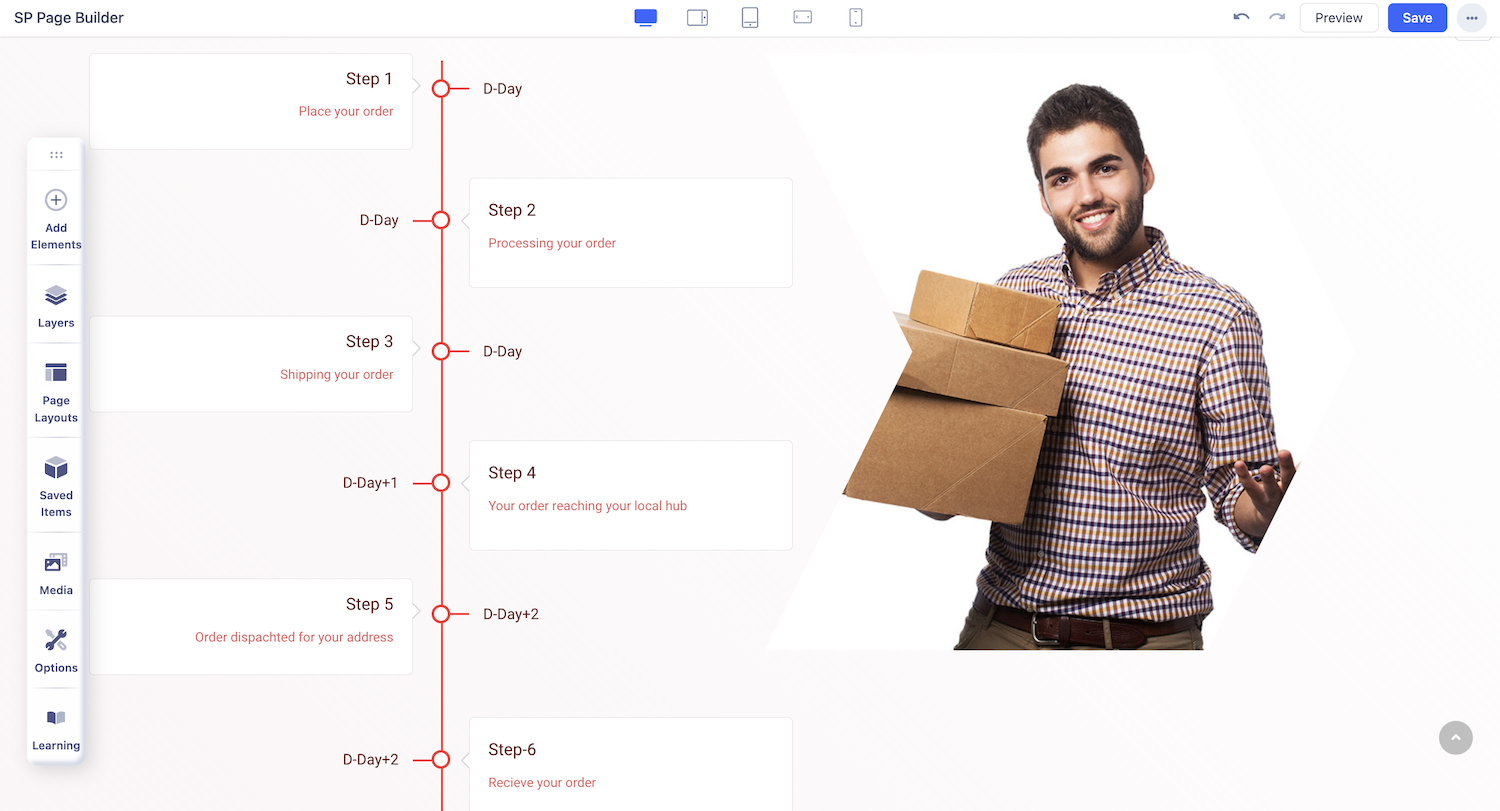The width and height of the screenshot is (1500, 811).
Task: Click the "Recieve your order" text
Action: point(542,783)
